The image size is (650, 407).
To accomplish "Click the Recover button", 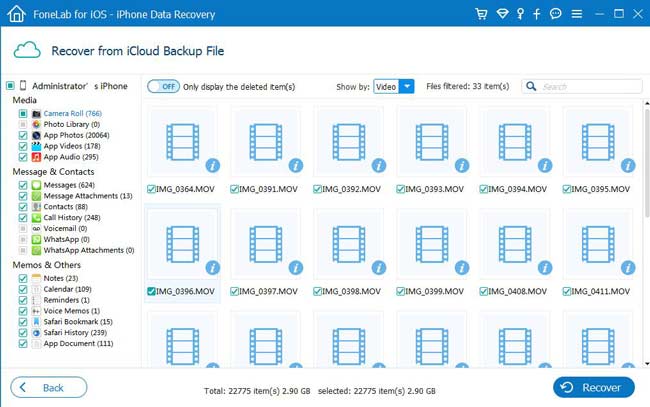I will coord(594,388).
